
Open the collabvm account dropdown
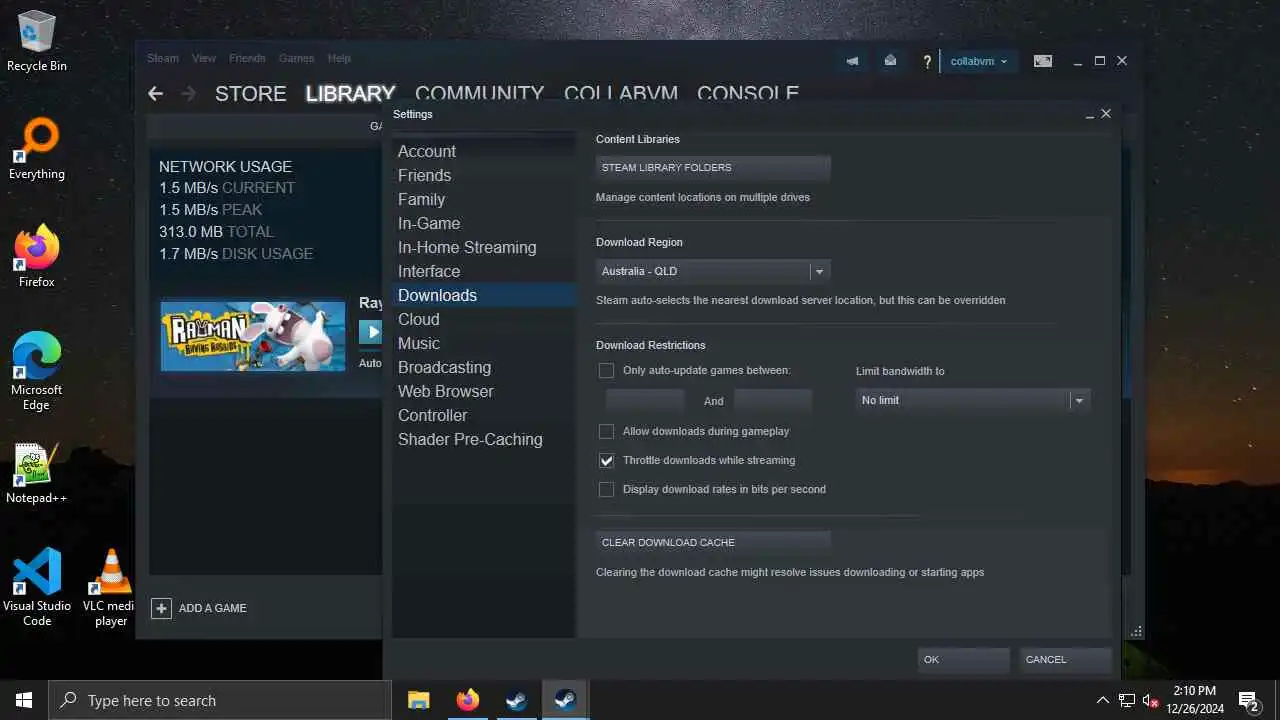979,61
